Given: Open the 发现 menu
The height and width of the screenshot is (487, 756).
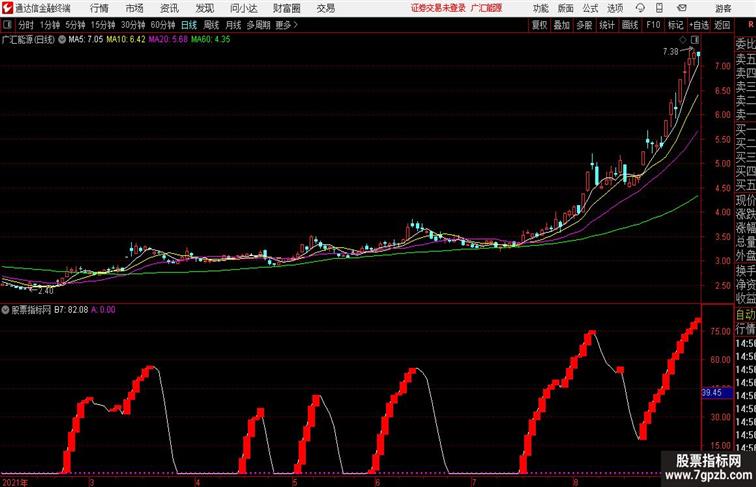Looking at the screenshot, I should [204, 8].
